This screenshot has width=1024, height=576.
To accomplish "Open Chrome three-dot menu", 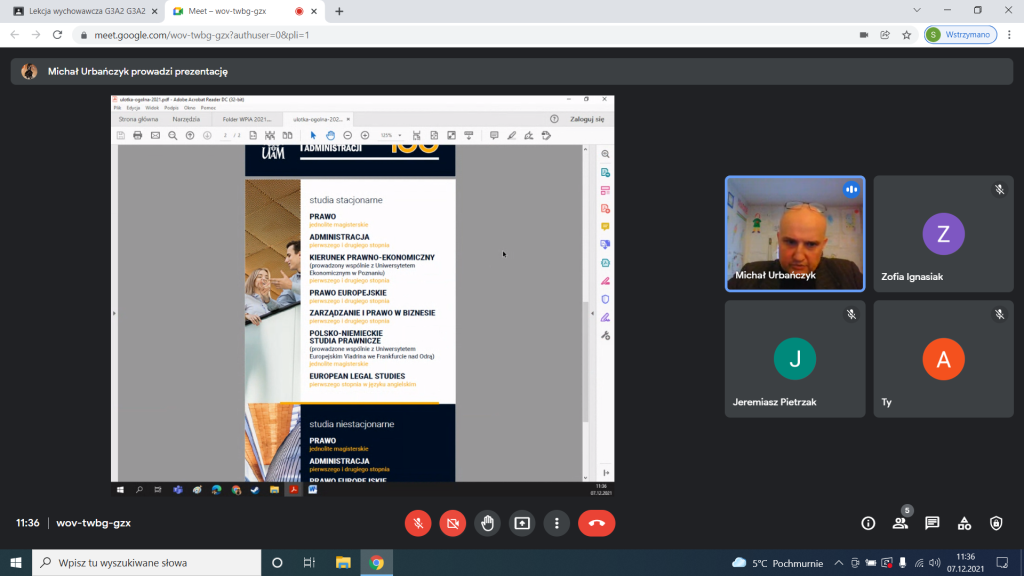I will pos(1007,34).
